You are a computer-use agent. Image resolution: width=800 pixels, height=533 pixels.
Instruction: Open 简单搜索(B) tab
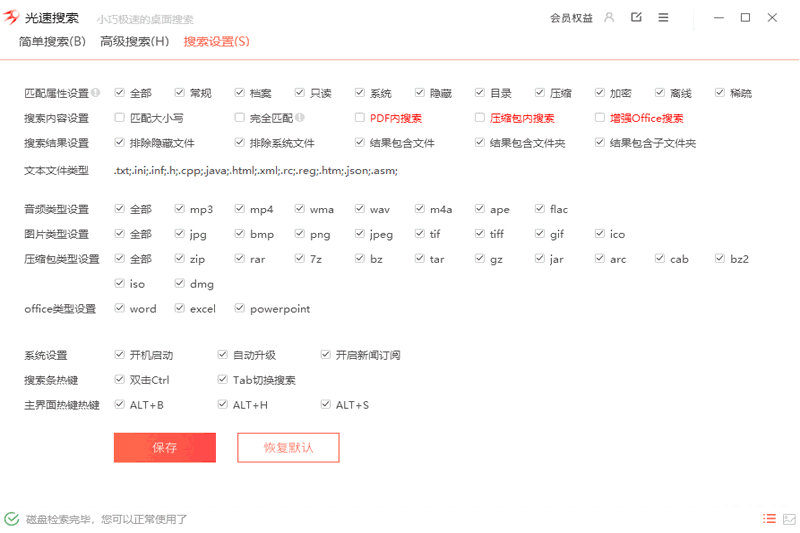(52, 41)
